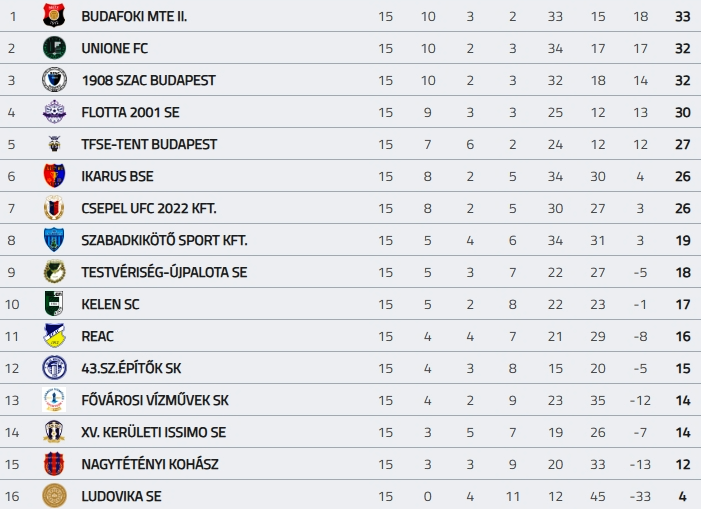The image size is (701, 509).
Task: Click Ludovika SE goal difference -33
Action: [641, 496]
